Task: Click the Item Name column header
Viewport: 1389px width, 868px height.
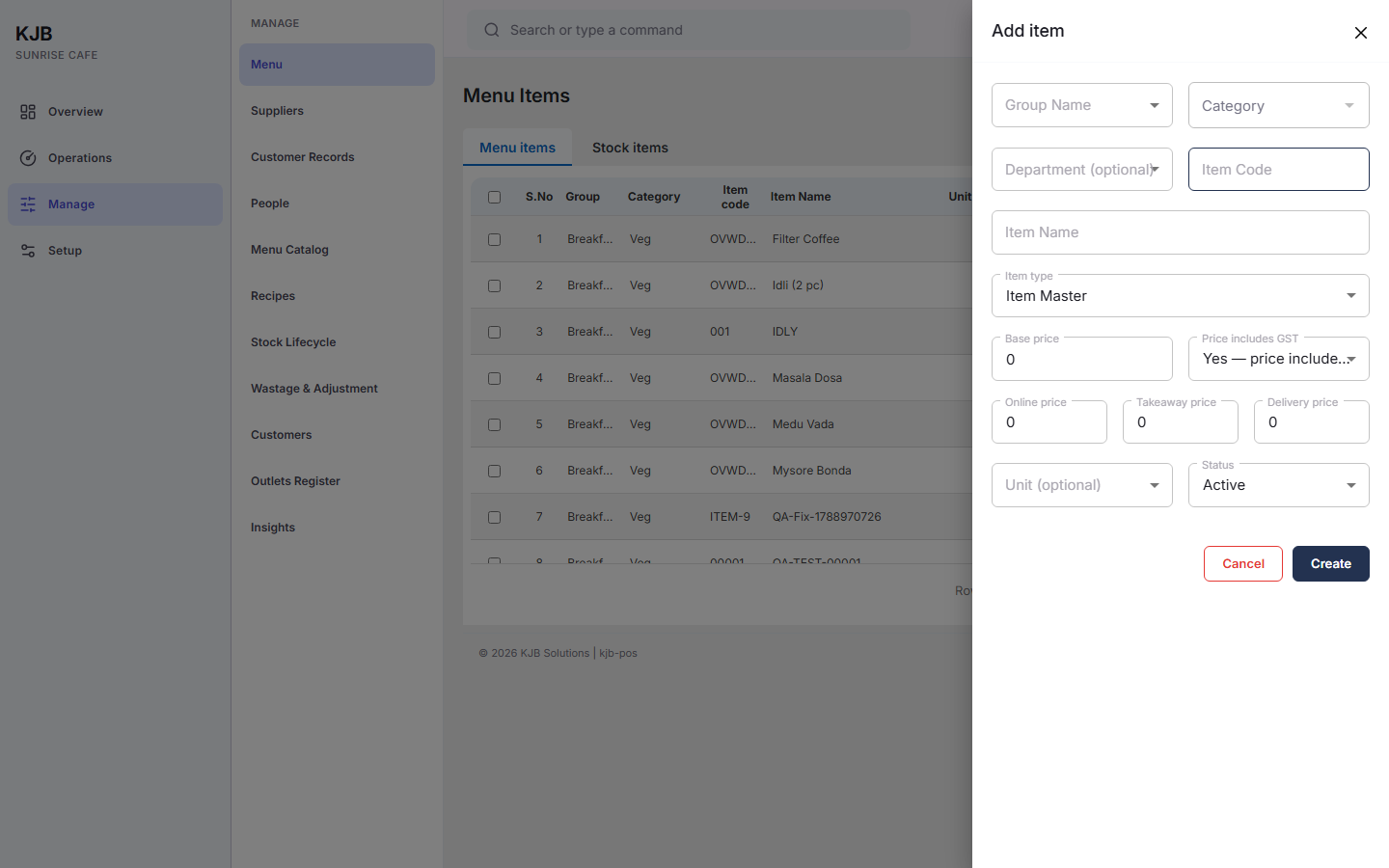Action: pyautogui.click(x=801, y=197)
